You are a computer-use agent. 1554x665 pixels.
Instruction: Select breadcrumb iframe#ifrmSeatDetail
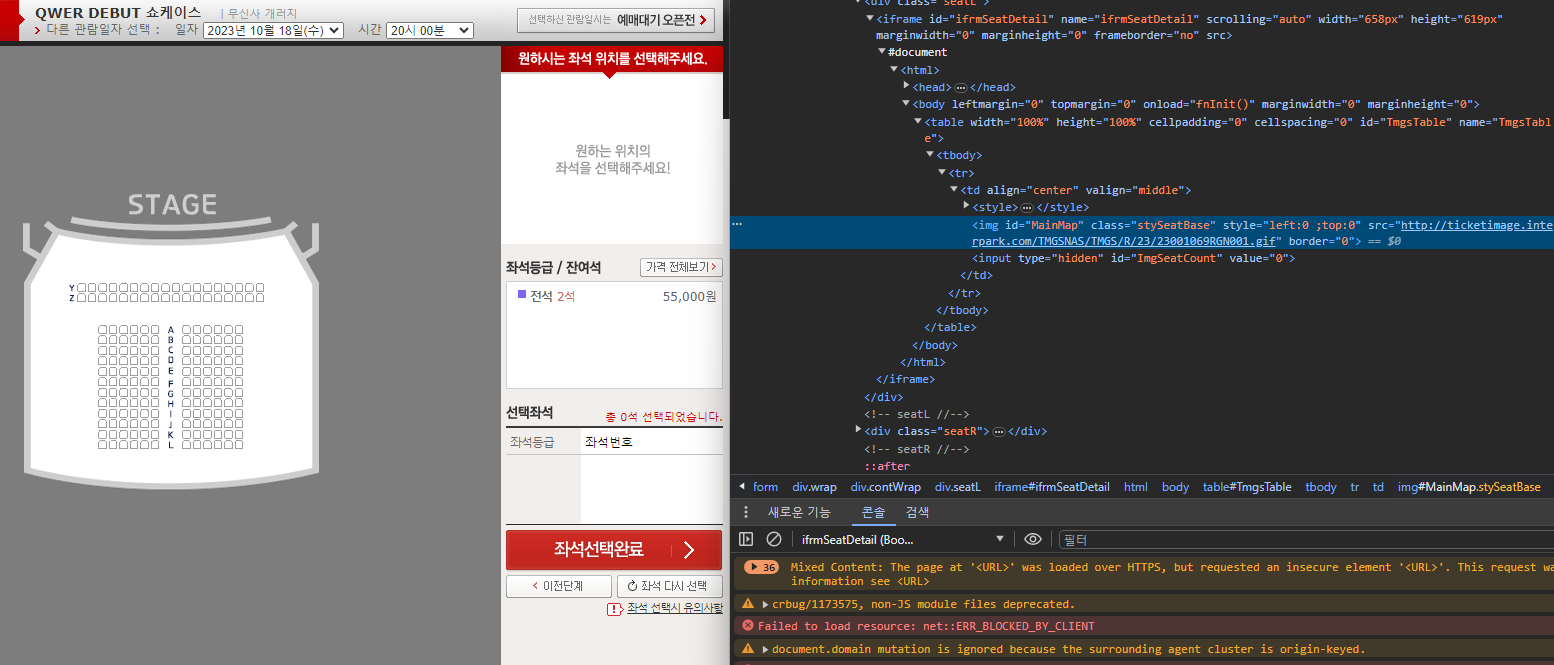1052,487
